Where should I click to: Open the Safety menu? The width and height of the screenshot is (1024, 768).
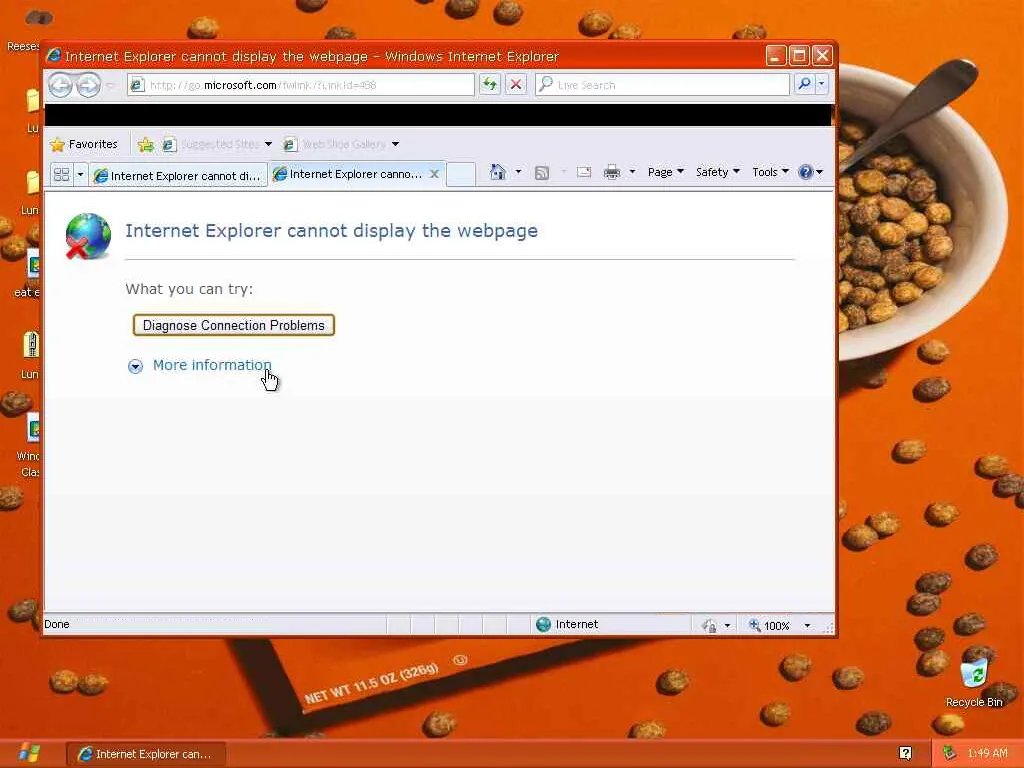(x=717, y=172)
